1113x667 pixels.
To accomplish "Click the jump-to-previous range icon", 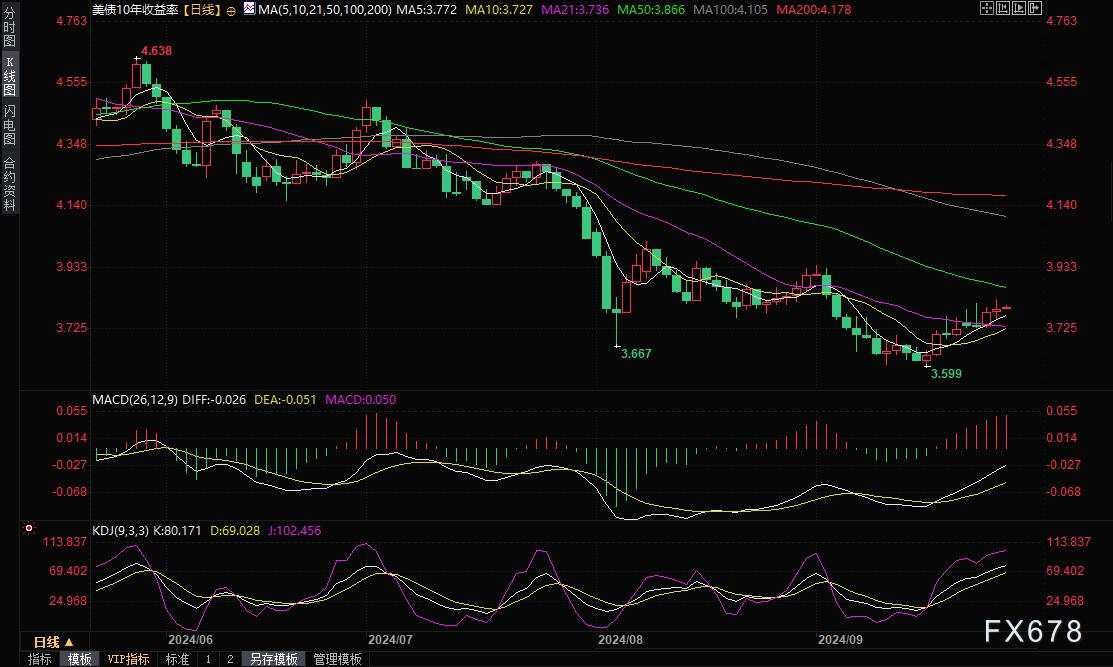I will click(1003, 9).
